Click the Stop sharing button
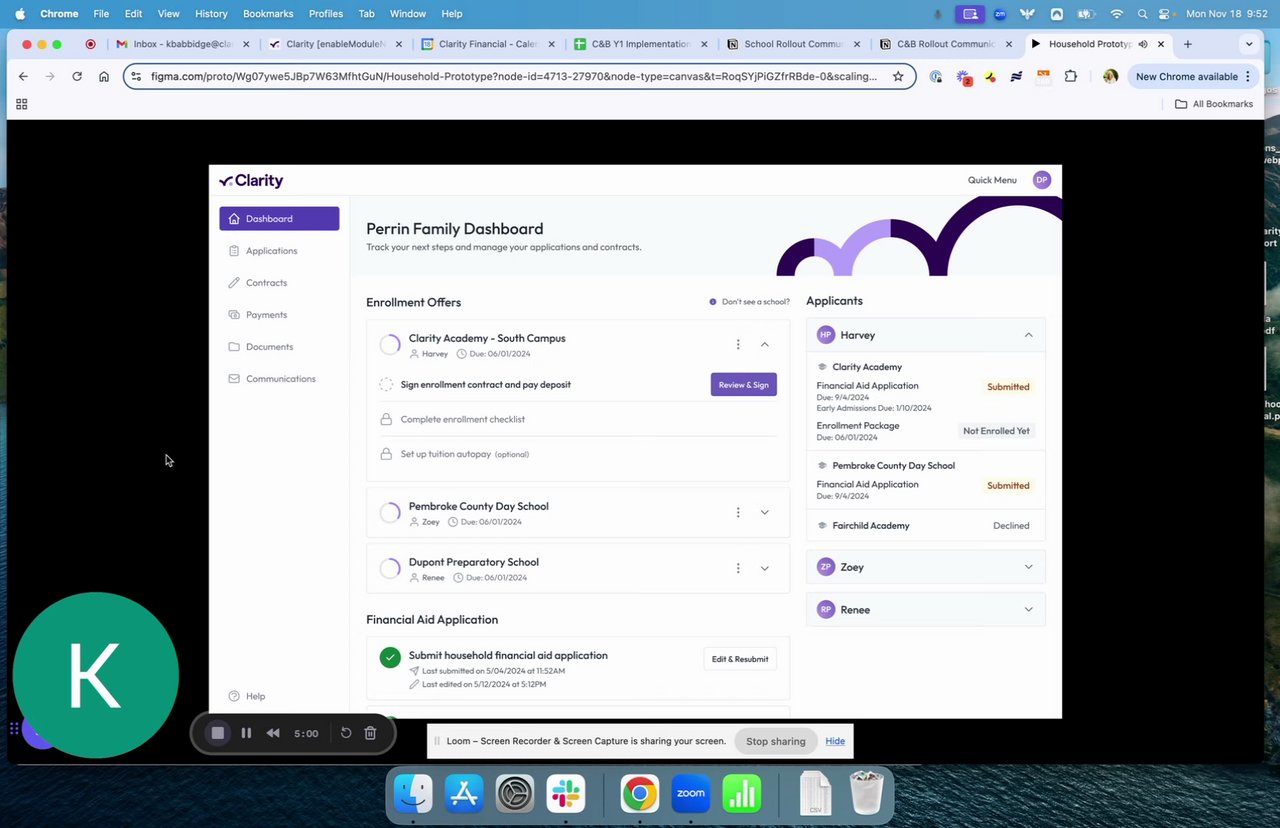This screenshot has width=1280, height=828. tap(775, 741)
